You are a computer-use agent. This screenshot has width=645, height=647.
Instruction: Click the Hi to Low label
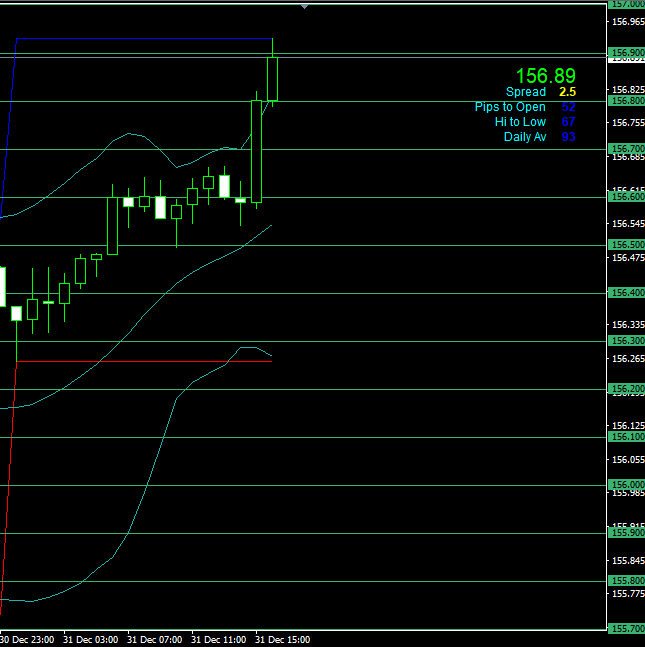click(520, 122)
